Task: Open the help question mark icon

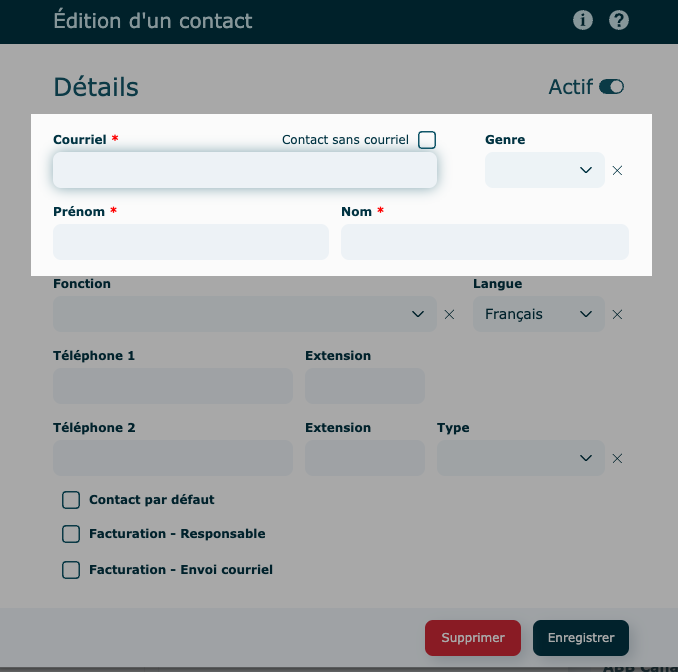Action: pos(619,20)
